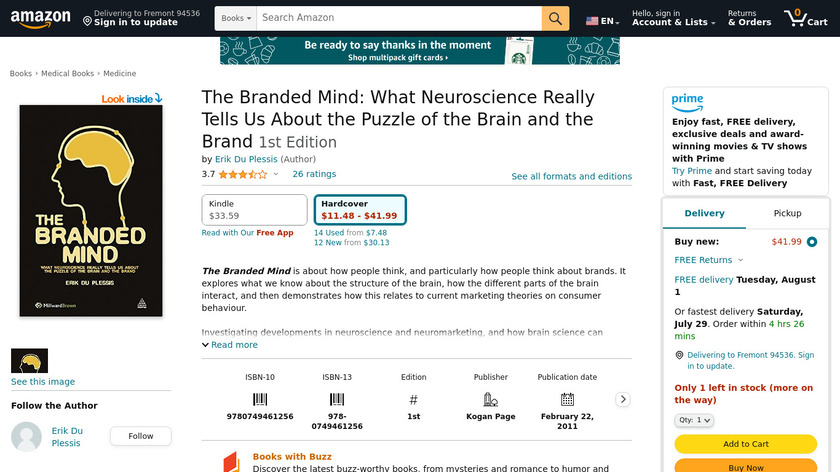Follow the author Erik Du Plessis
Screen dimensions: 840x472
(140, 436)
